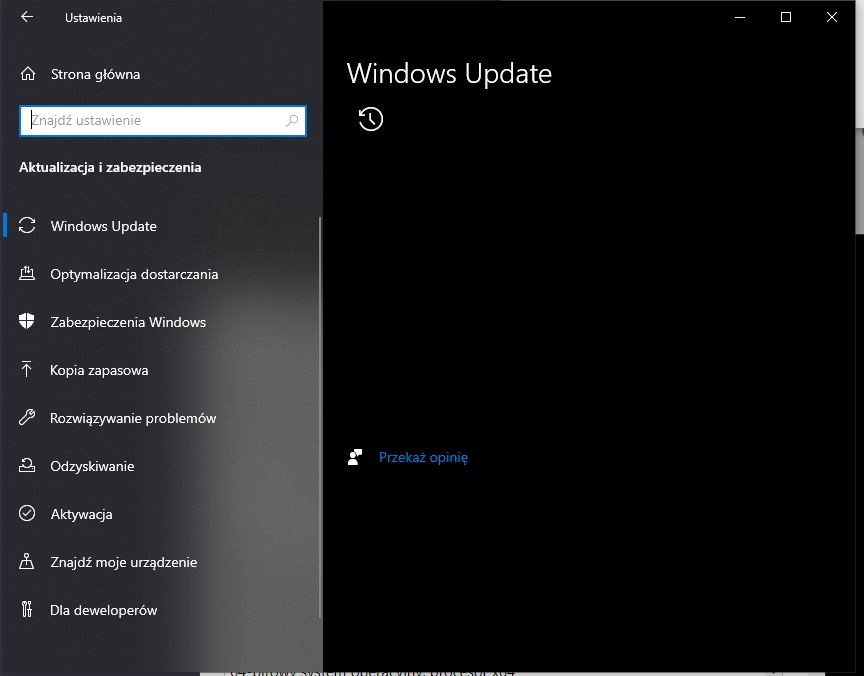Click the home icon beside Strona główna
Image resolution: width=864 pixels, height=676 pixels.
point(28,74)
